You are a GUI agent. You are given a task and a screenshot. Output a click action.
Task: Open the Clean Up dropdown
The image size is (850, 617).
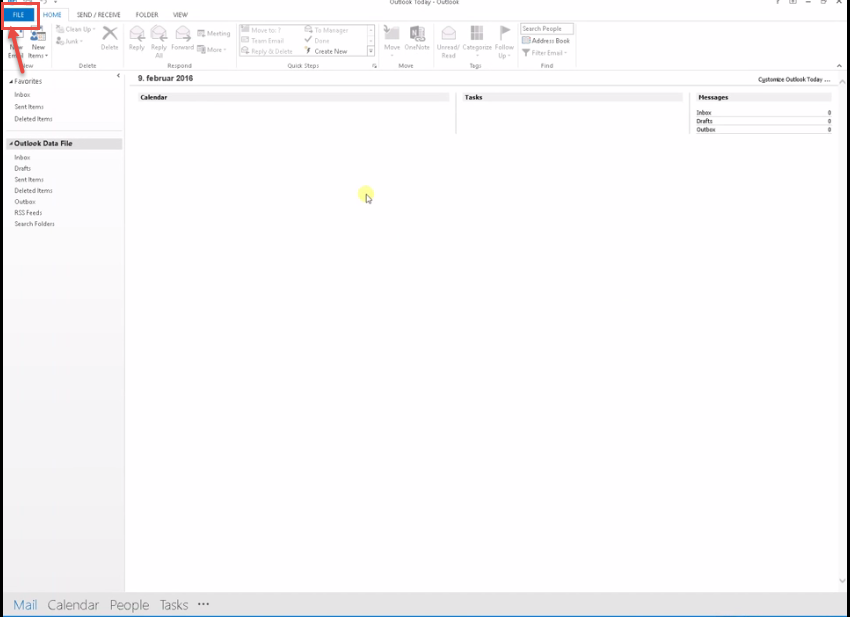click(76, 29)
